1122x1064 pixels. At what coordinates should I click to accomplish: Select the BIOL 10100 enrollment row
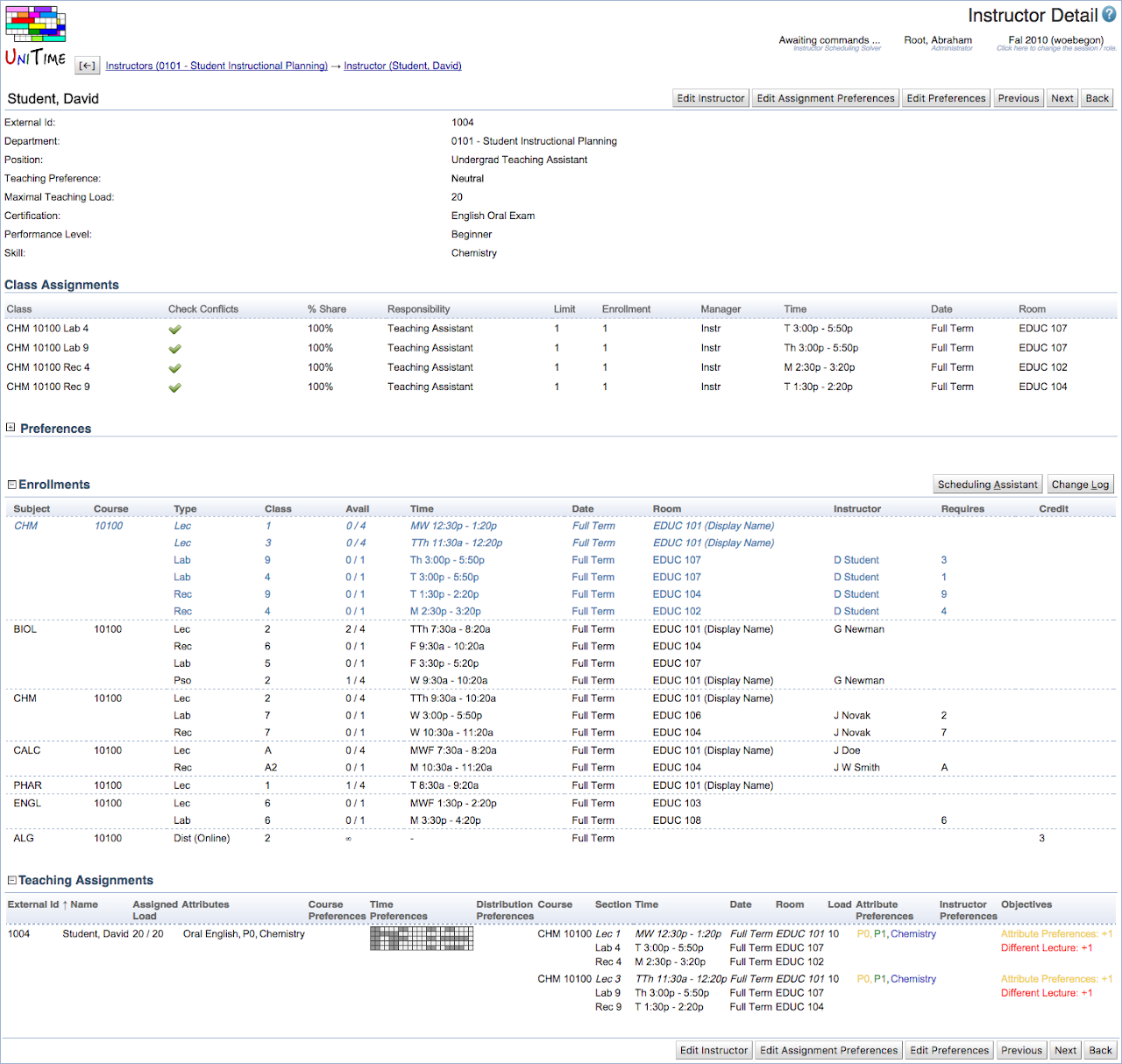pos(561,629)
